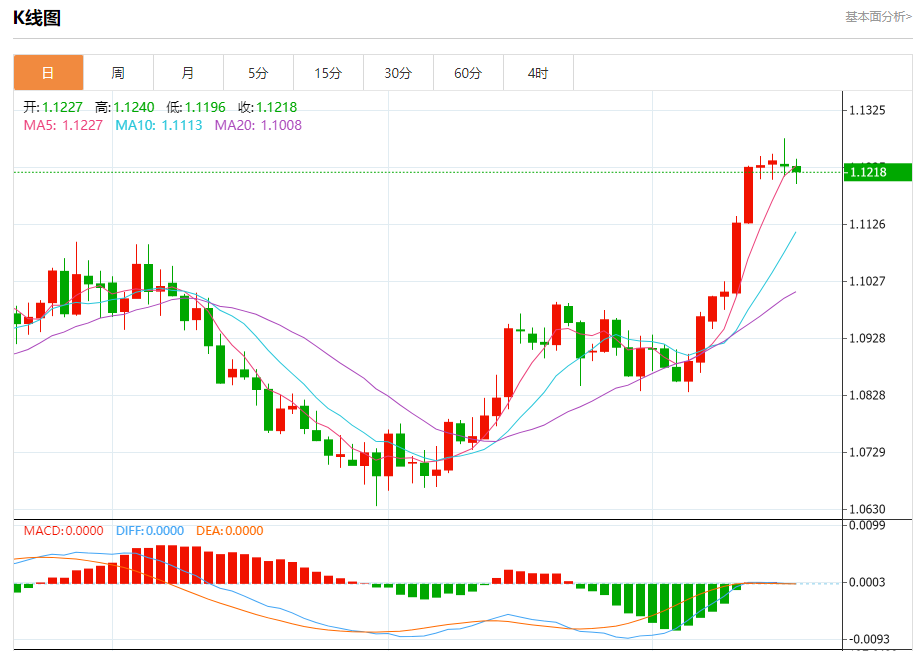Click the 开: 1.1227 open value

[x=53, y=107]
